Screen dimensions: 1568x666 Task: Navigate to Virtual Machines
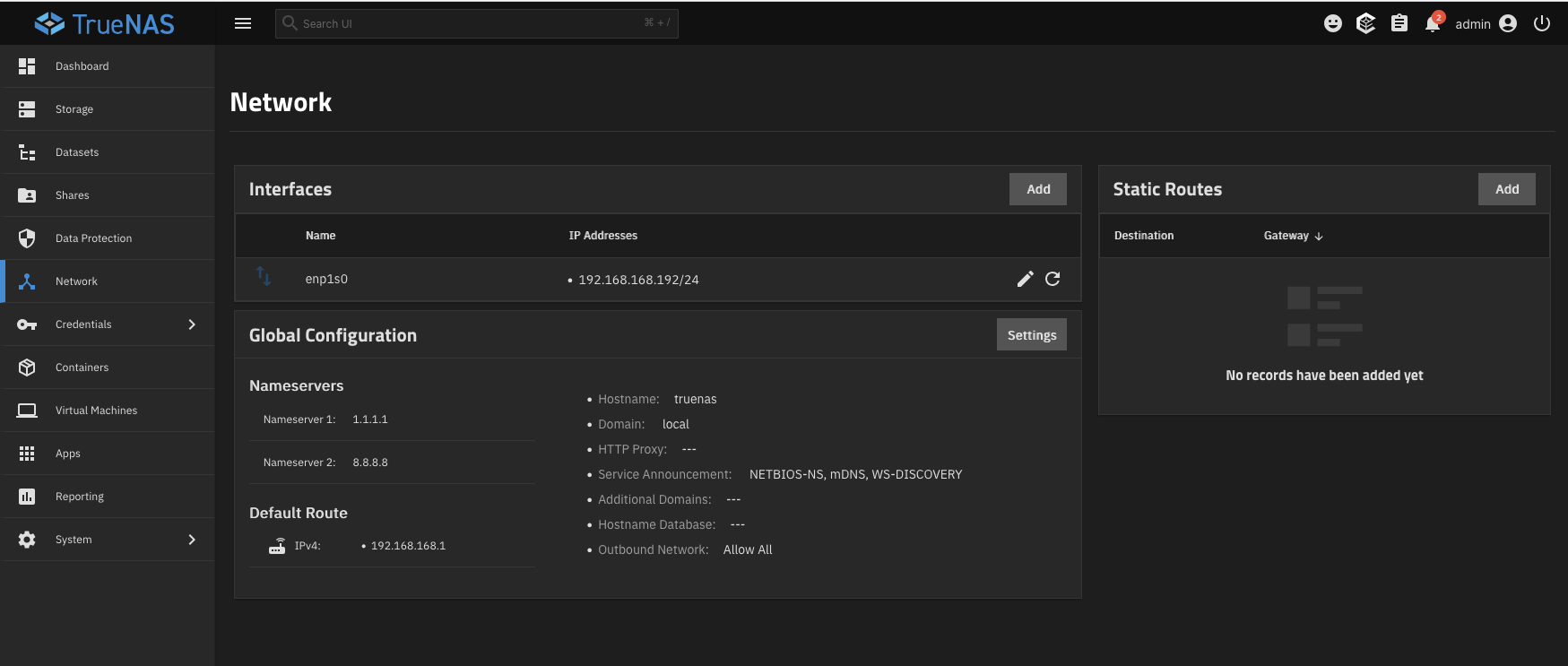point(96,411)
